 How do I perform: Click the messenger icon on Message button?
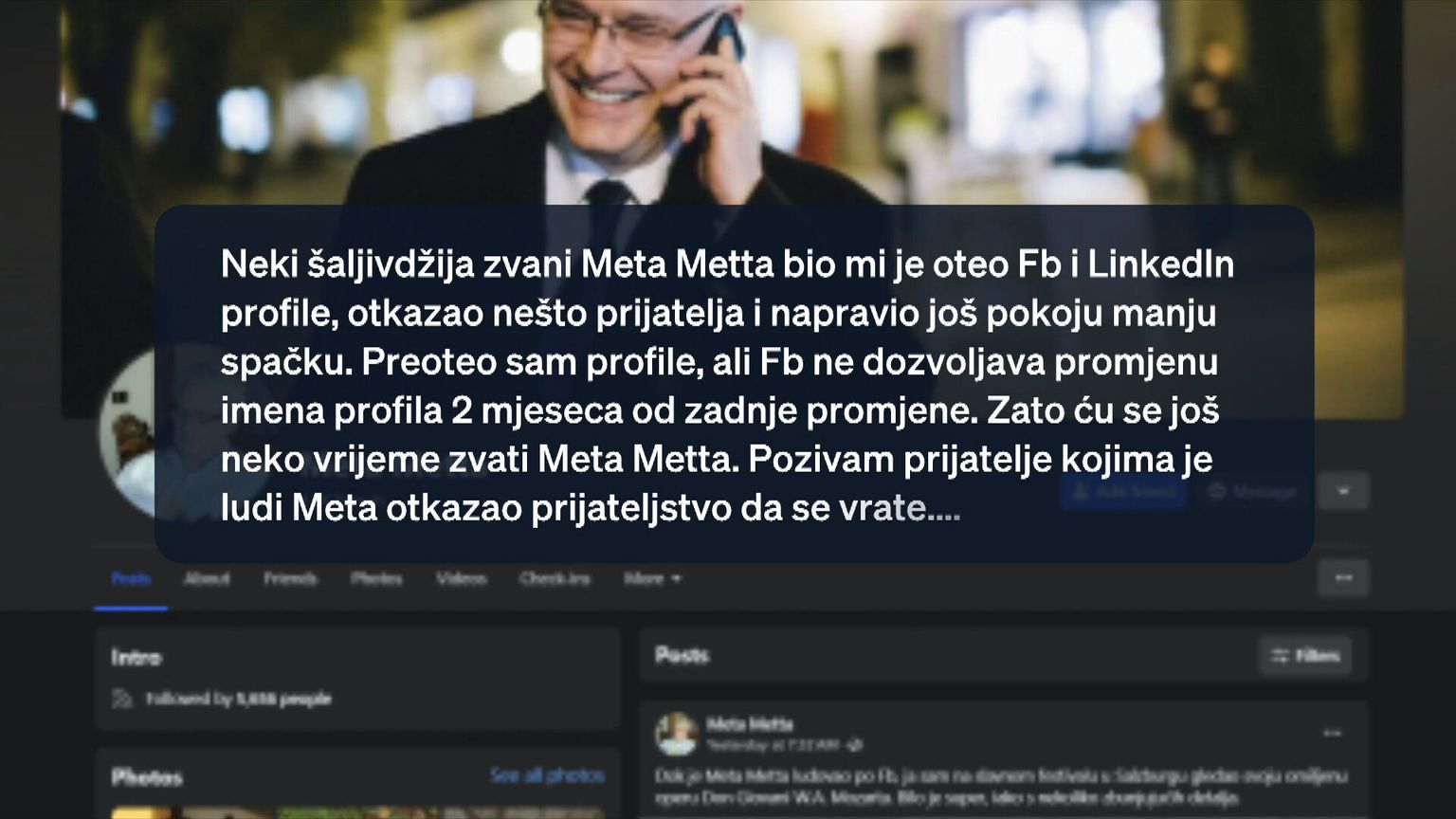click(x=1217, y=491)
